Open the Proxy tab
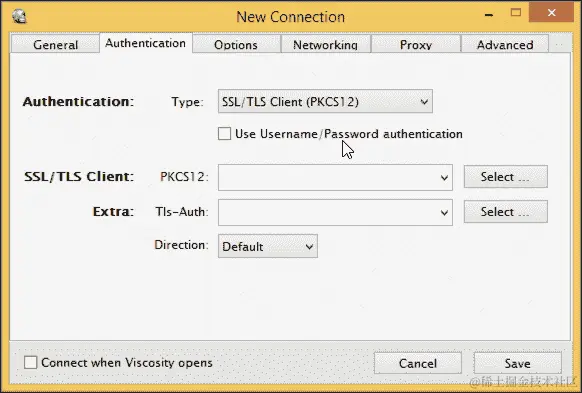The image size is (582, 393). coord(416,44)
